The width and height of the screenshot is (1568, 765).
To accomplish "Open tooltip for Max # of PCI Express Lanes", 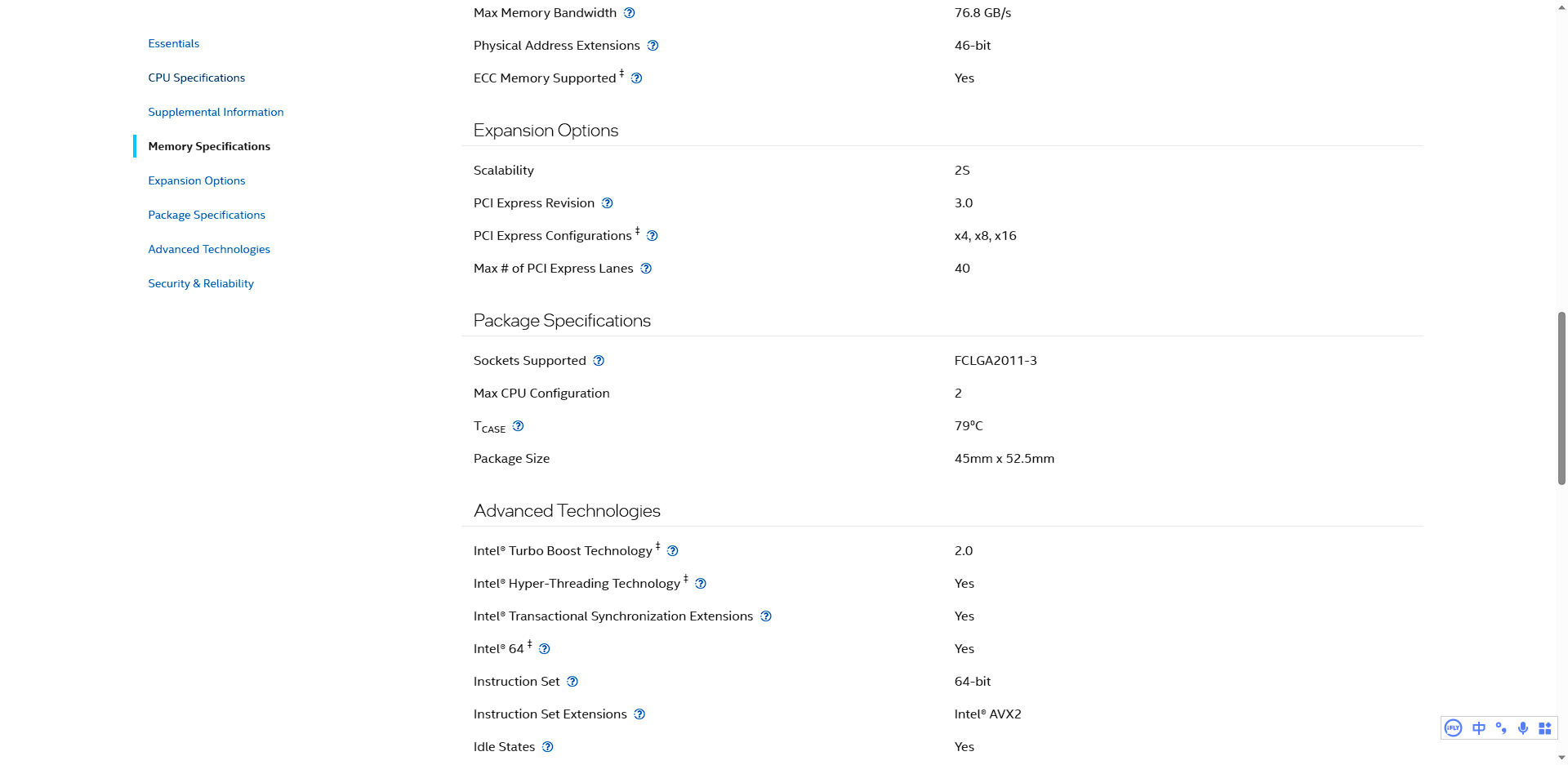I will pos(646,269).
